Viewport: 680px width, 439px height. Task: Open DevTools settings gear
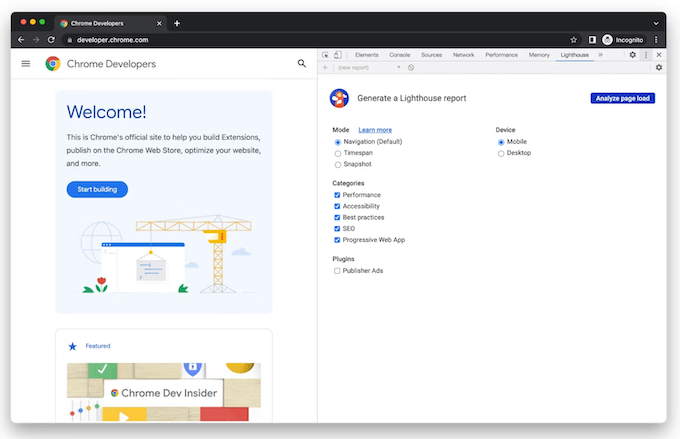coord(632,55)
